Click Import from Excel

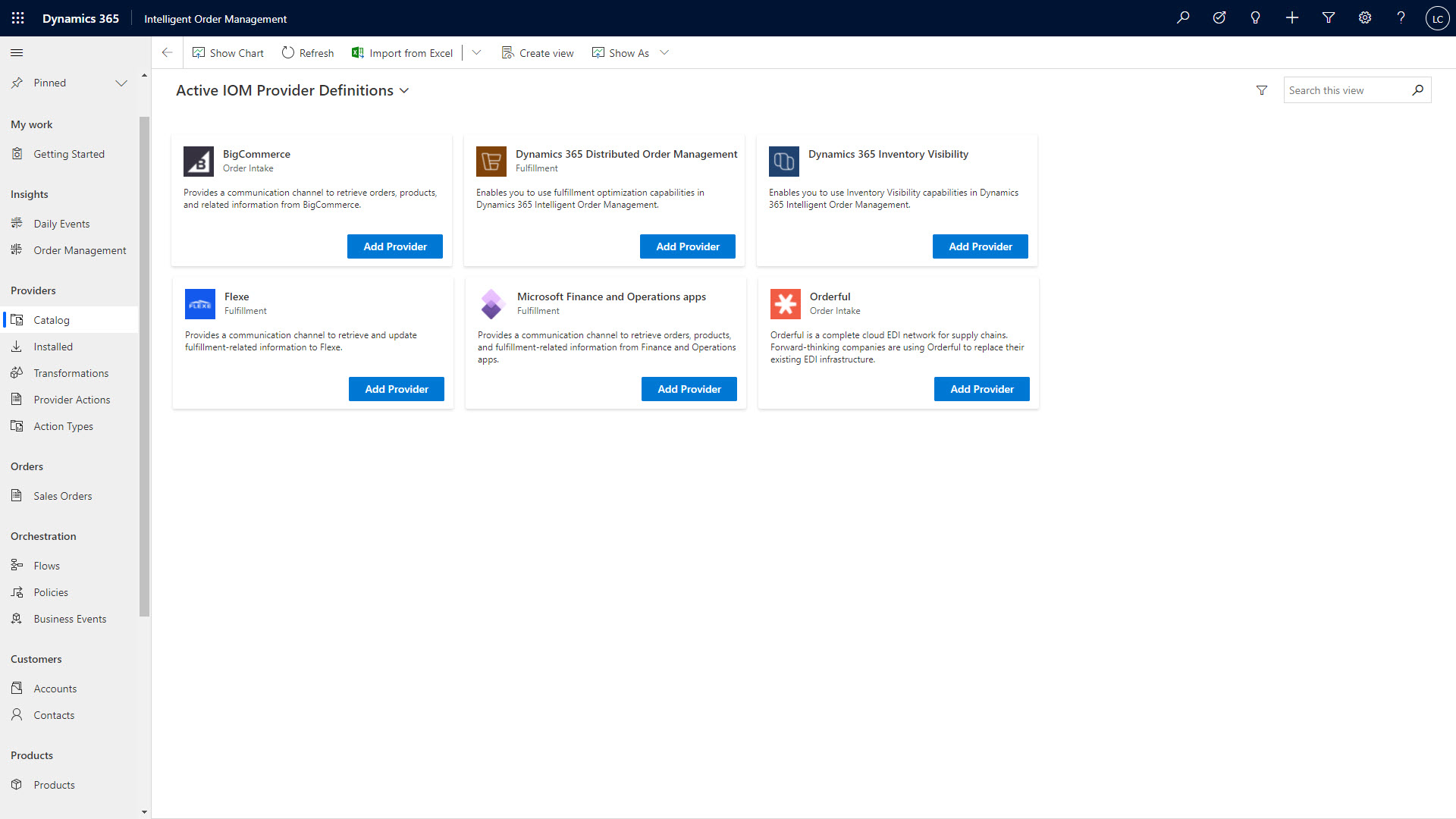tap(402, 53)
